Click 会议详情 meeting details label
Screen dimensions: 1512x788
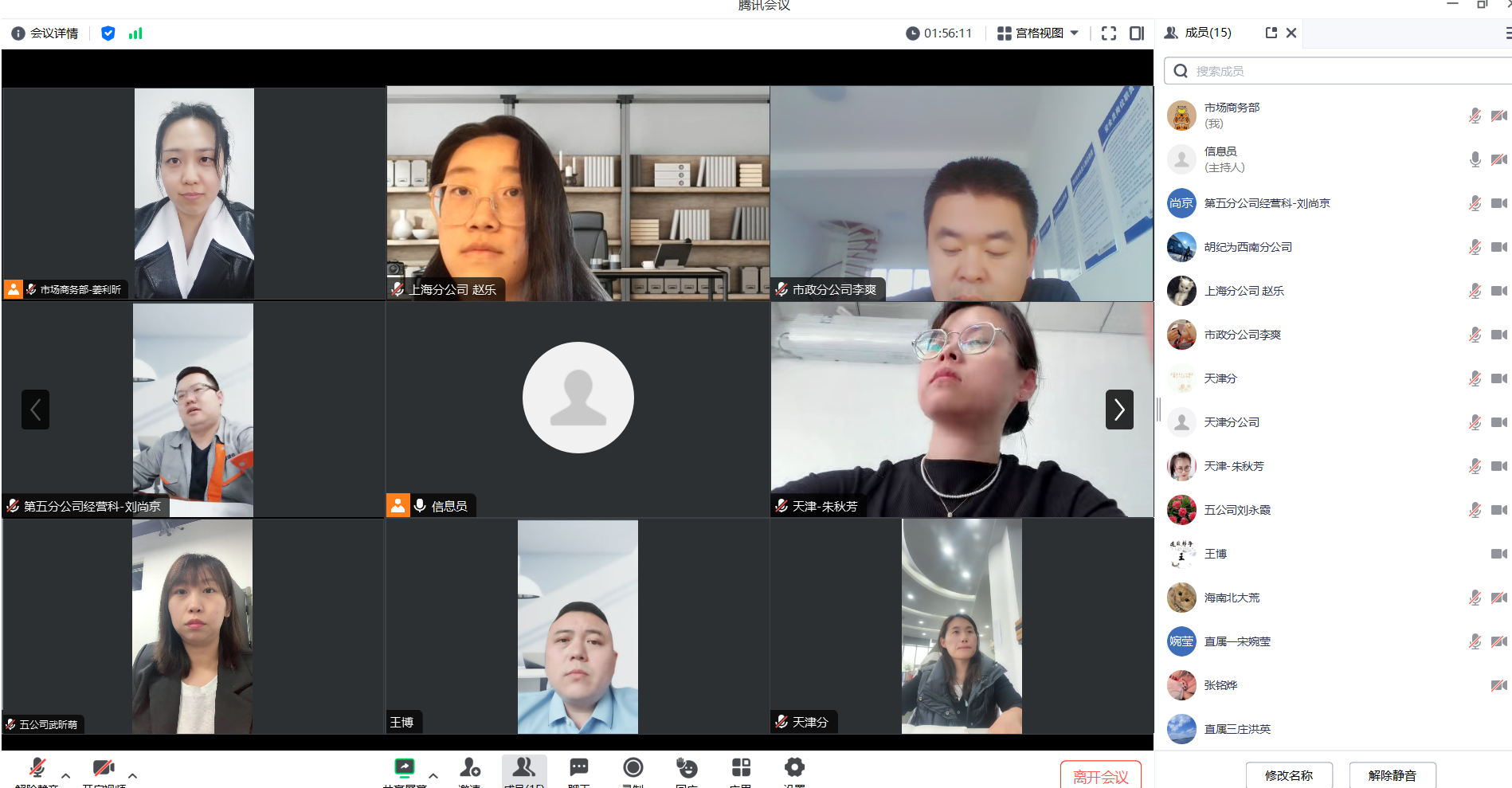click(54, 33)
